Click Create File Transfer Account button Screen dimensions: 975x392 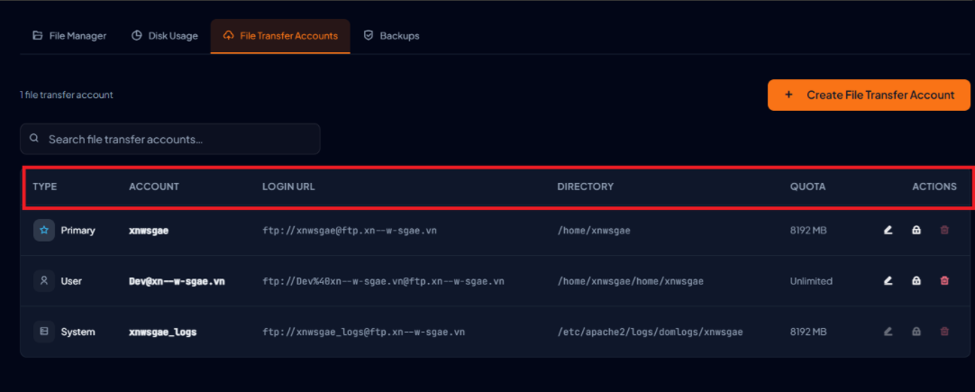869,95
